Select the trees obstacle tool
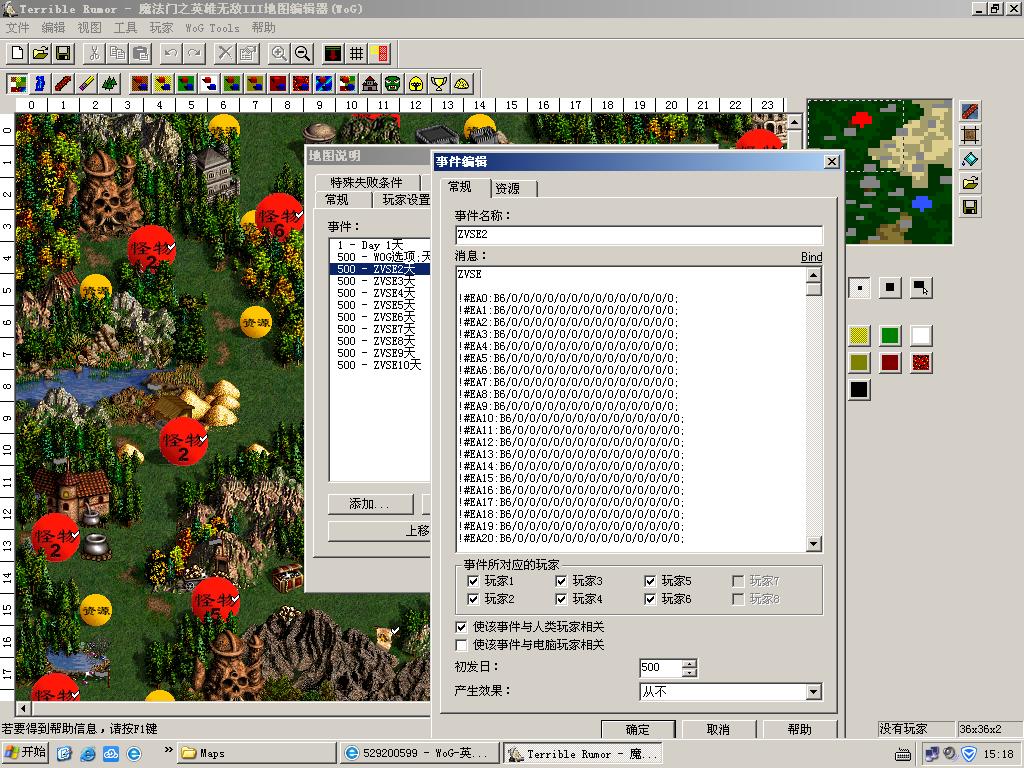The image size is (1024, 768). pos(110,84)
